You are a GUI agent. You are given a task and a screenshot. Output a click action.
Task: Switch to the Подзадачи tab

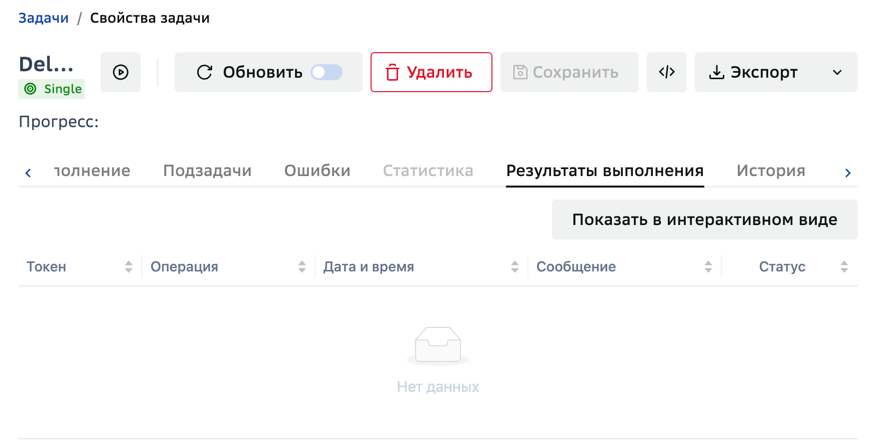207,170
